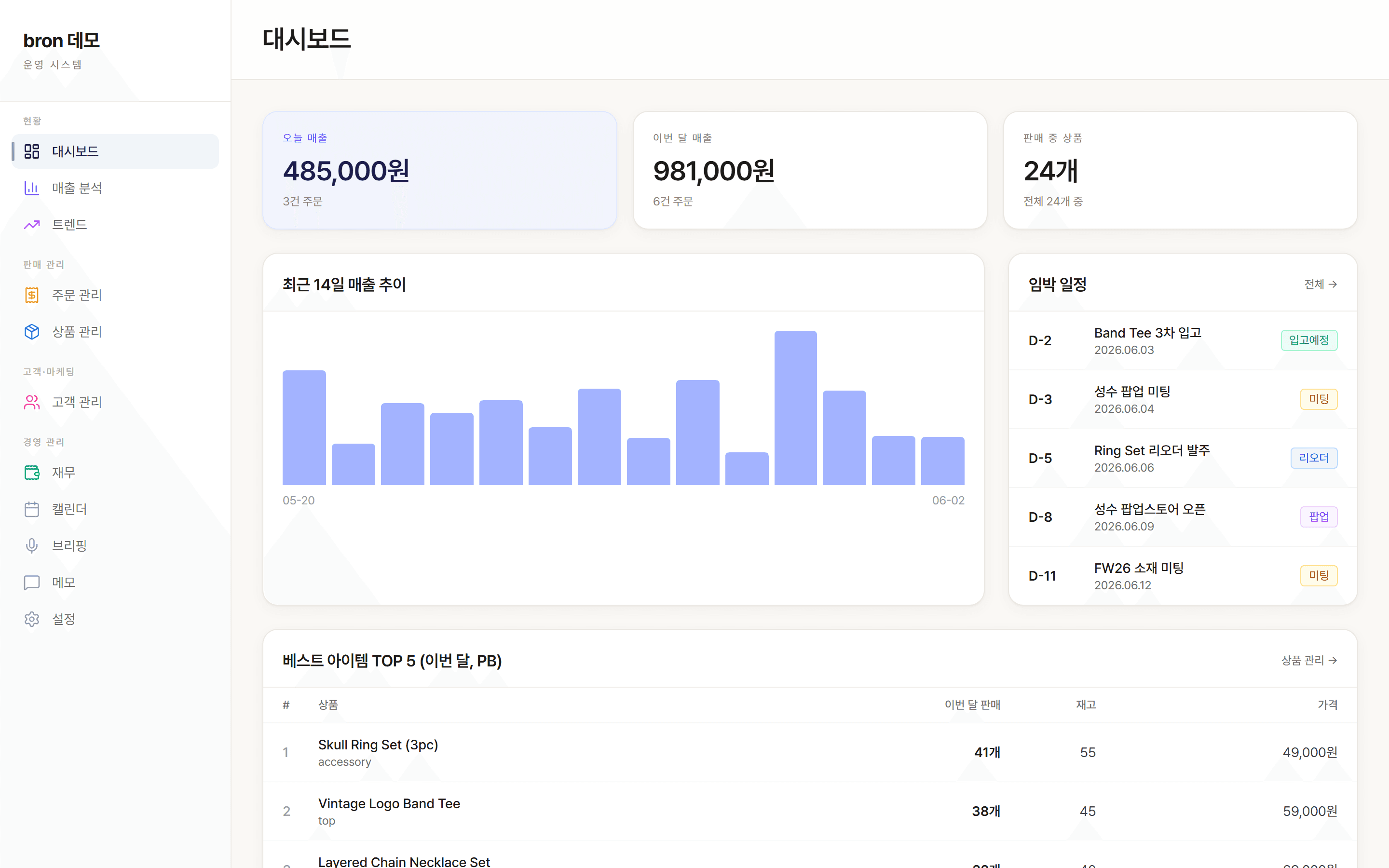Viewport: 1389px width, 868px height.
Task: Click 전체 → link in 임박 일정
Action: tap(1320, 284)
